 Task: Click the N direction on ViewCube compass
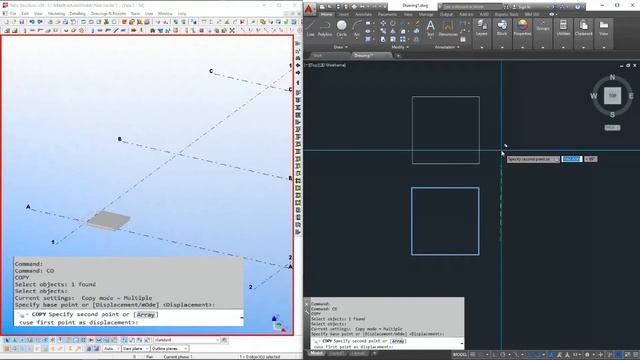click(x=612, y=77)
